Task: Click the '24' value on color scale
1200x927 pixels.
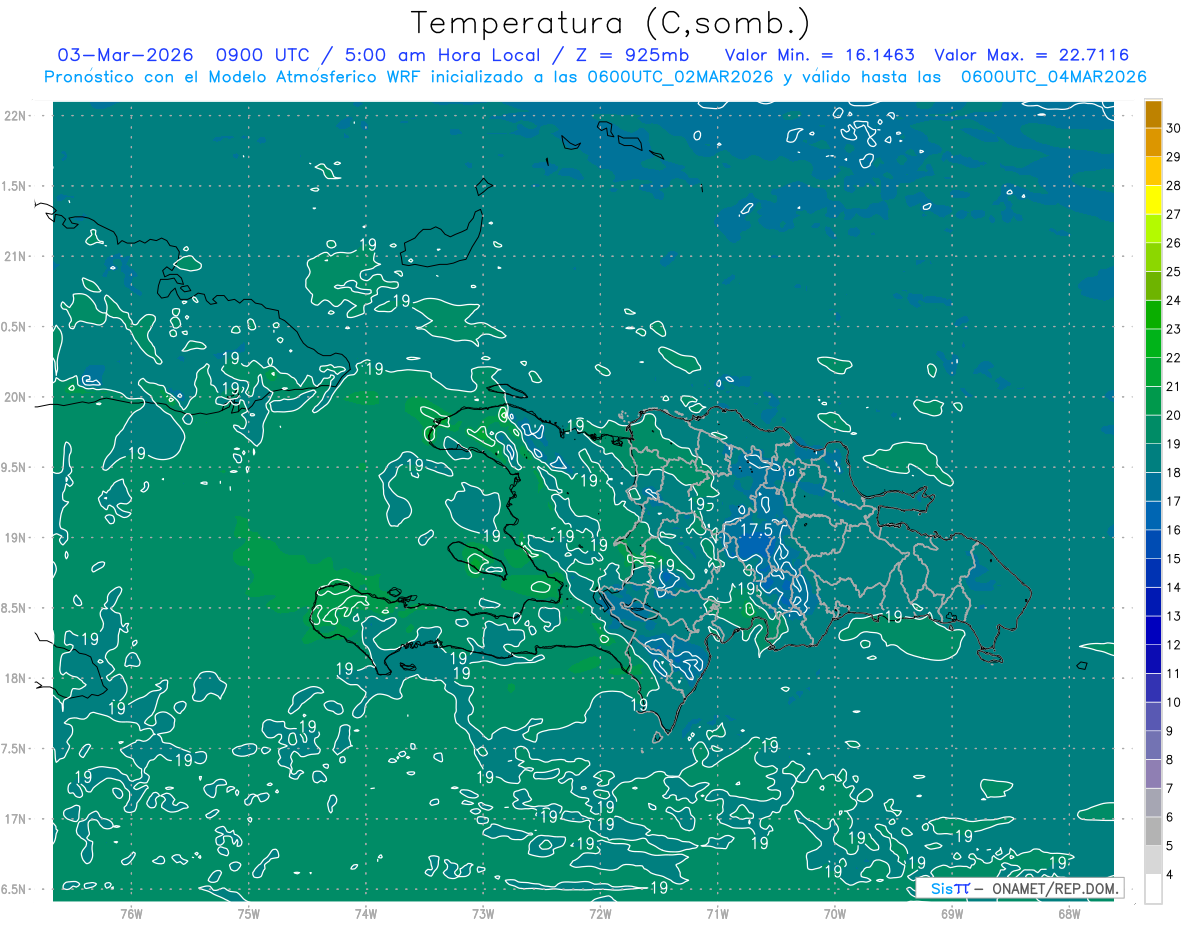Action: coord(1173,300)
